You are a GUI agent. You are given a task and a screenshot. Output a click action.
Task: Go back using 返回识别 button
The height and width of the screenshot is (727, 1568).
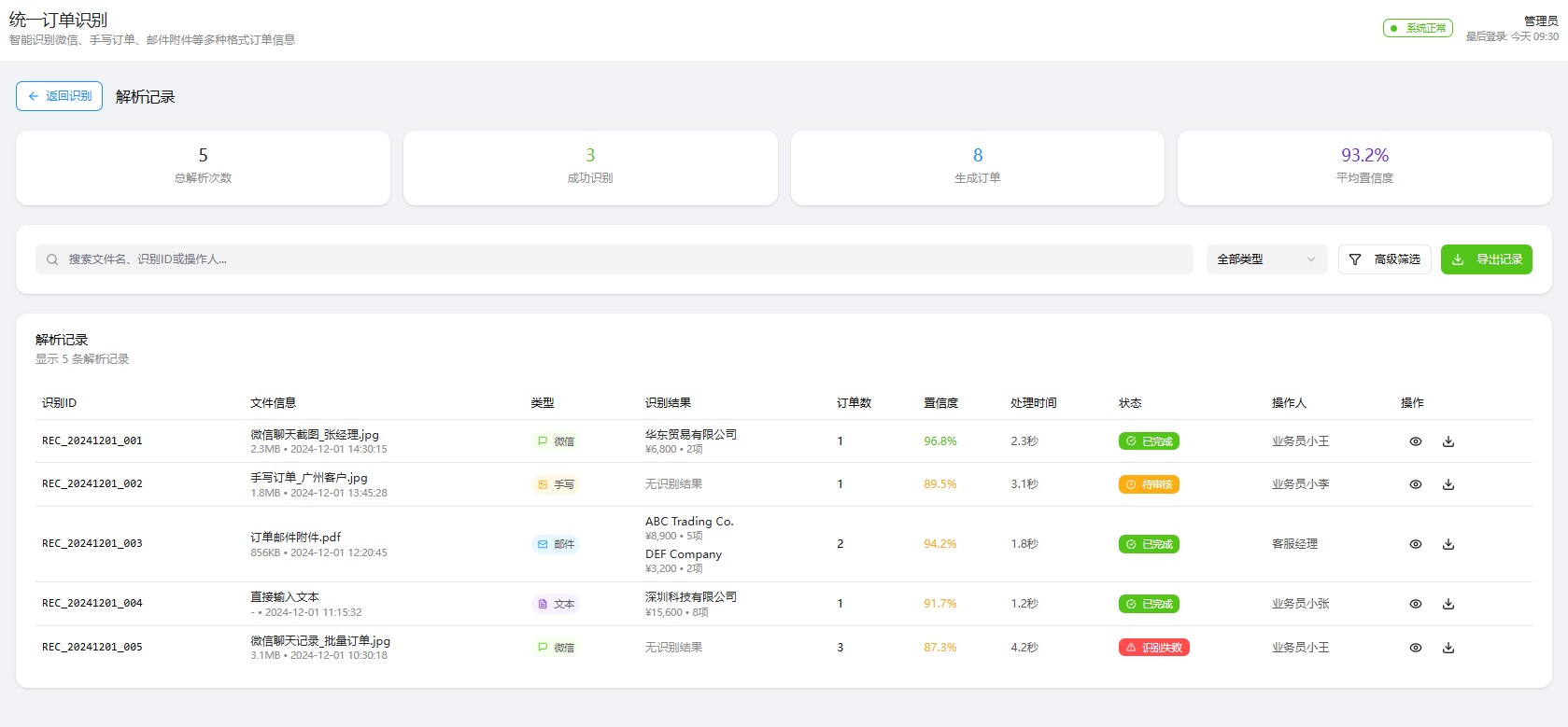click(x=59, y=96)
